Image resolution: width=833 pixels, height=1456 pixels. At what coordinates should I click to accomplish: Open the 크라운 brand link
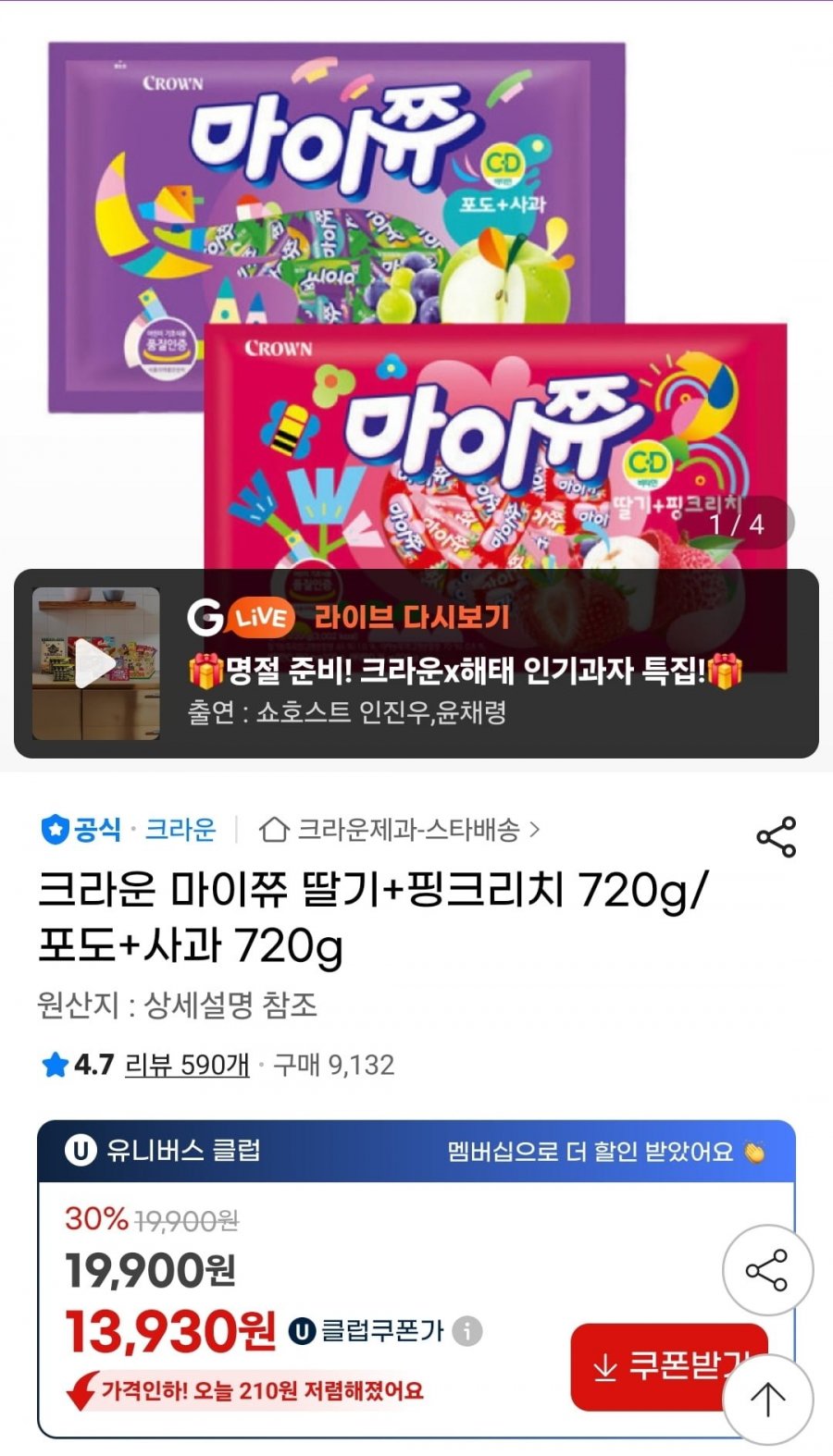(x=180, y=829)
